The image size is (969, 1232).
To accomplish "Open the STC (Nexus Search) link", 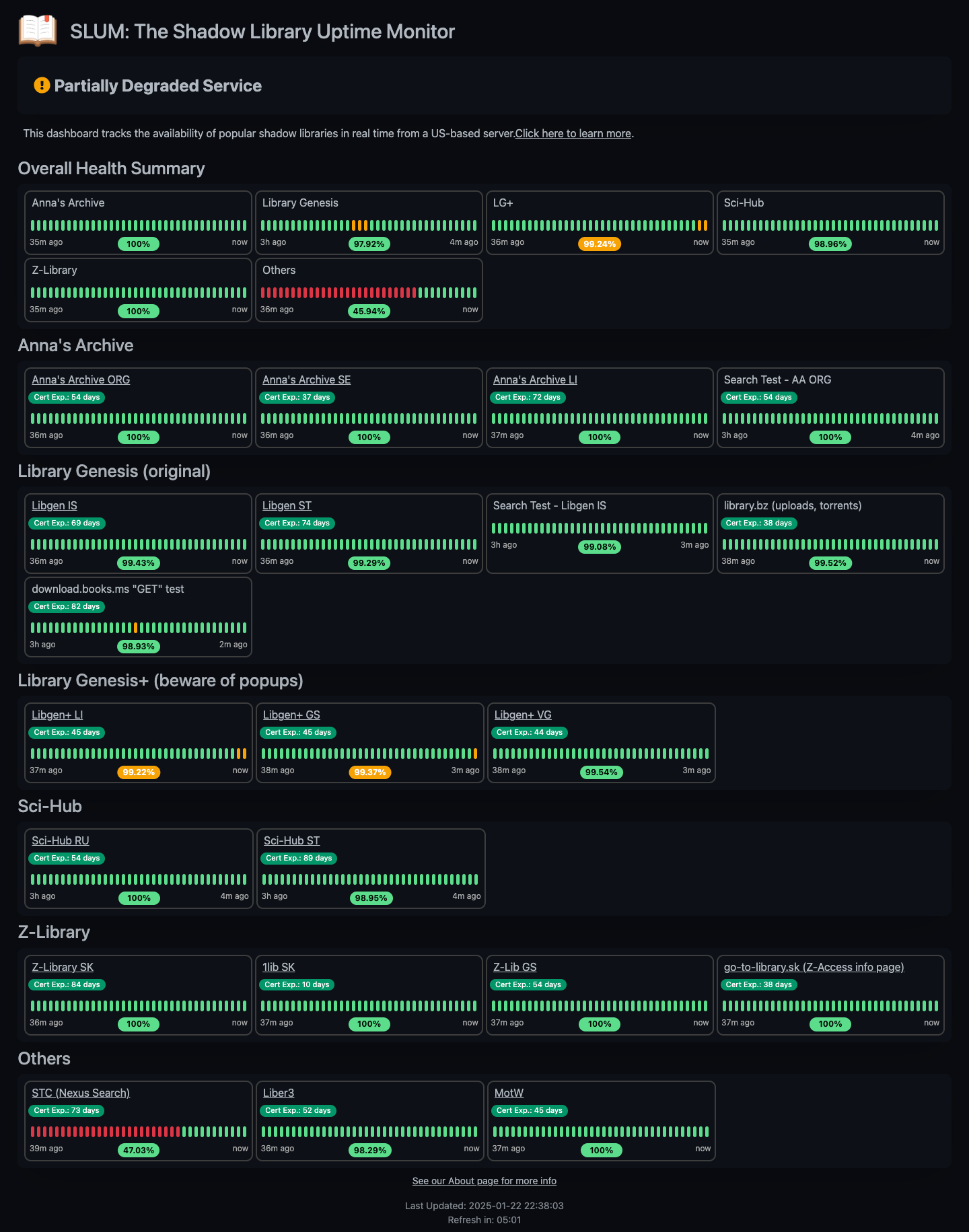I will [x=81, y=1093].
